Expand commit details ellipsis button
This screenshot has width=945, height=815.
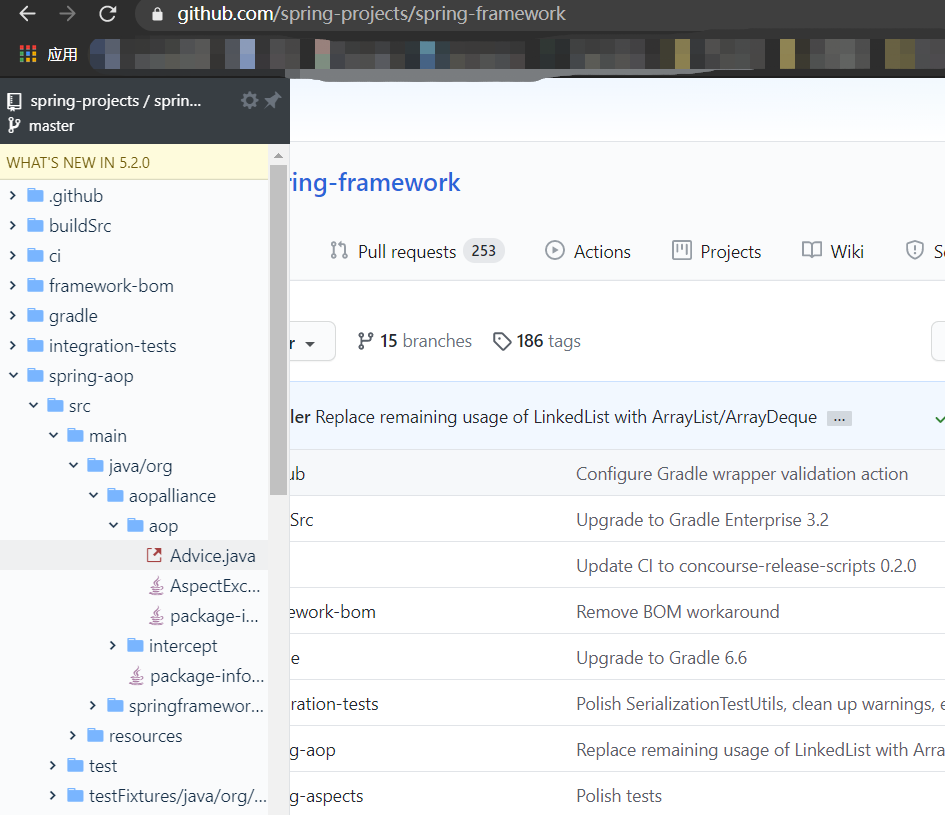[840, 418]
